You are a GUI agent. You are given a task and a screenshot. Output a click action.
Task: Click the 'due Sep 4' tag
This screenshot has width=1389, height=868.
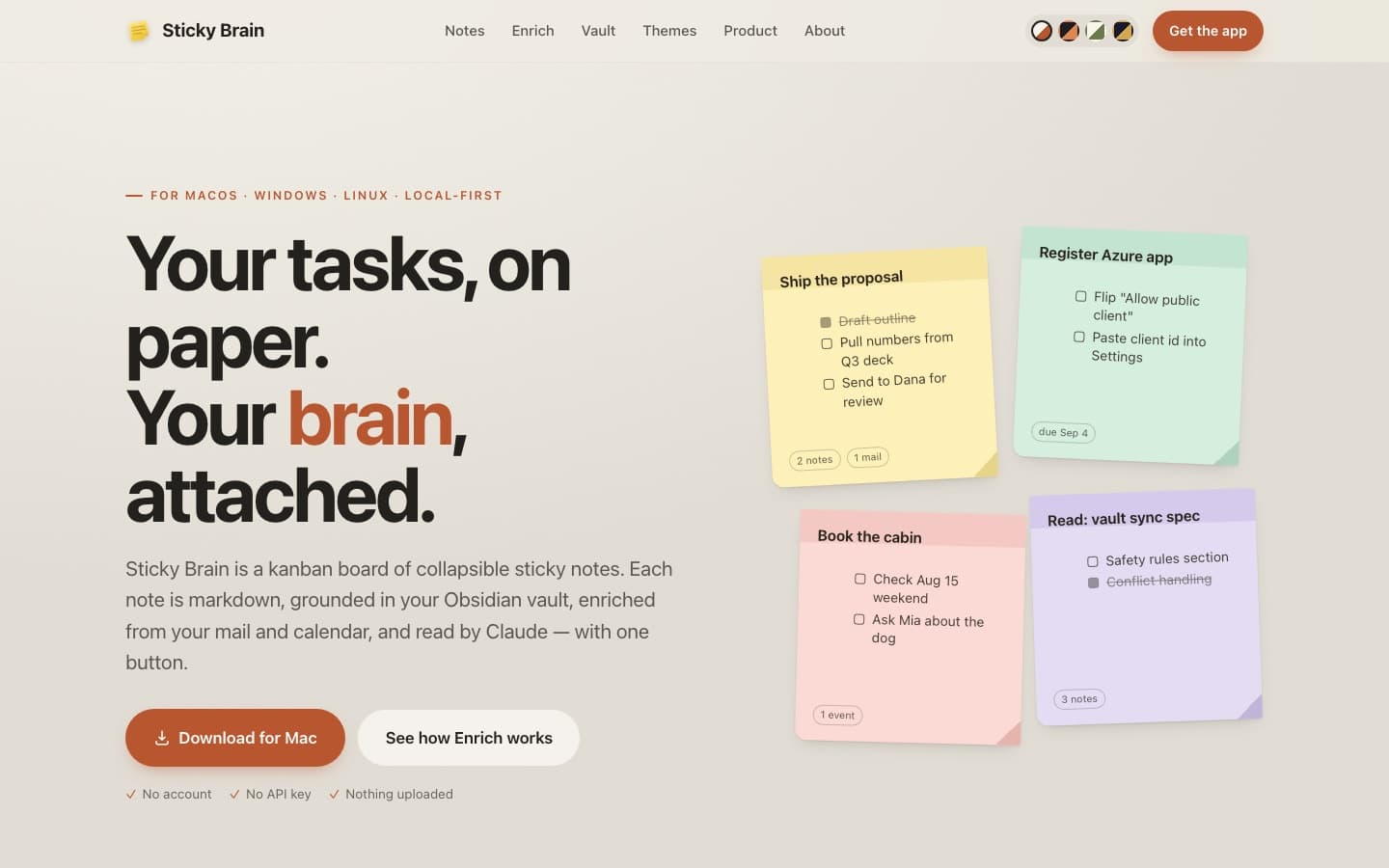1063,432
